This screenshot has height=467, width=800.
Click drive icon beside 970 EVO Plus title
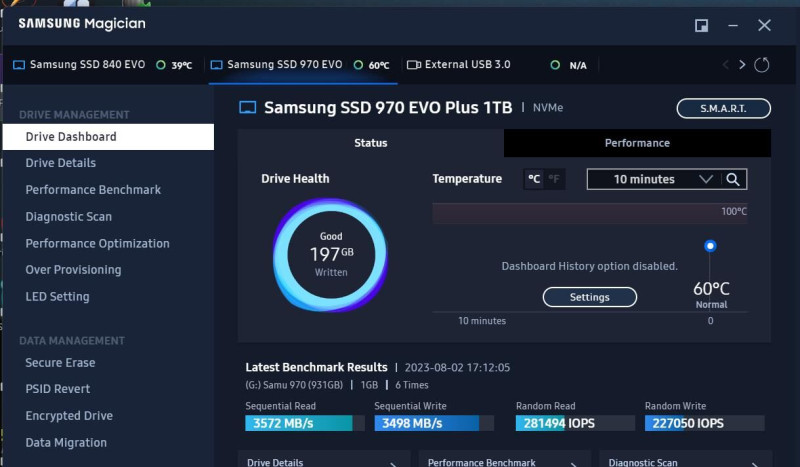pos(248,108)
